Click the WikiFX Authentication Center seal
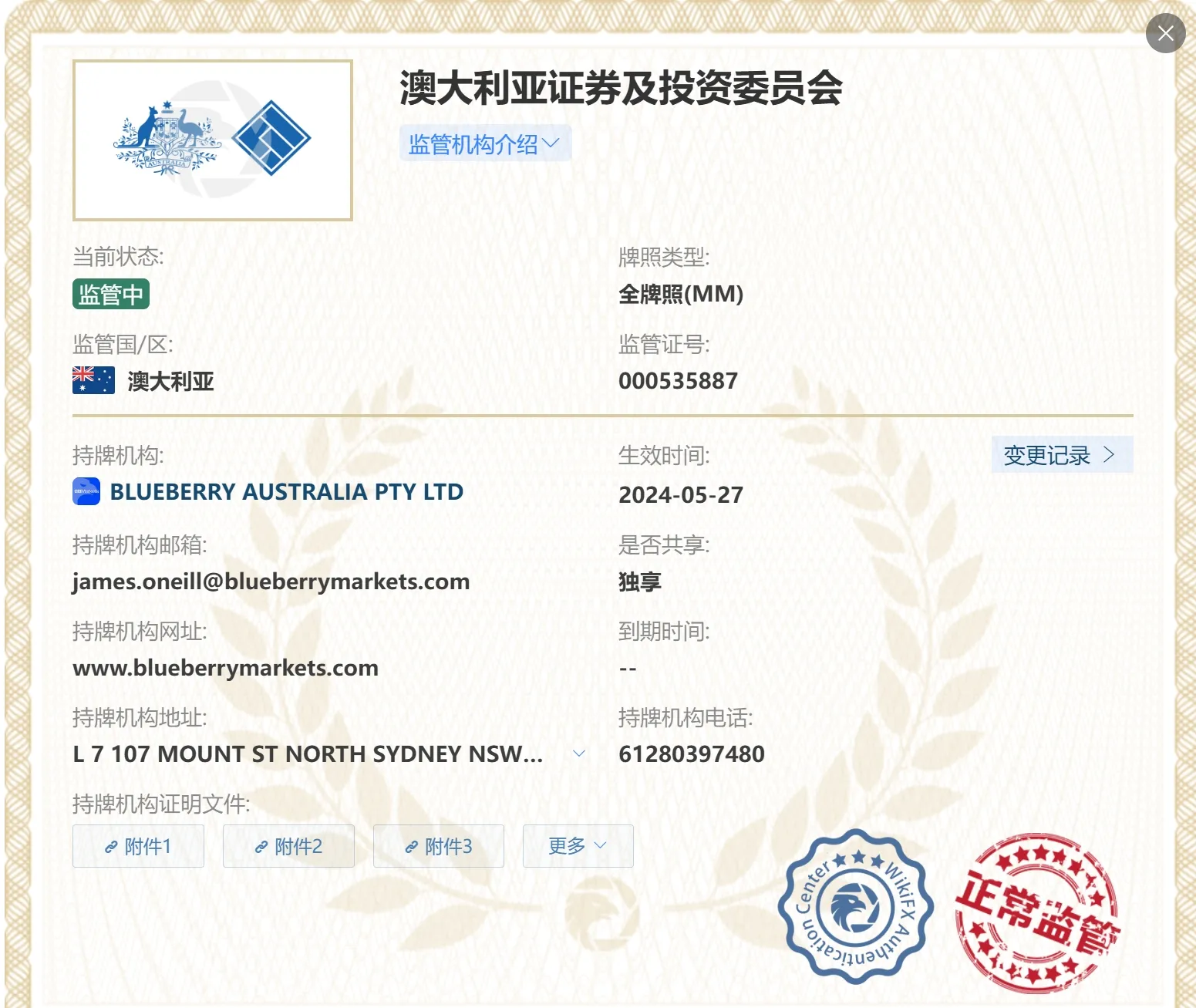Image resolution: width=1196 pixels, height=1008 pixels. (856, 906)
